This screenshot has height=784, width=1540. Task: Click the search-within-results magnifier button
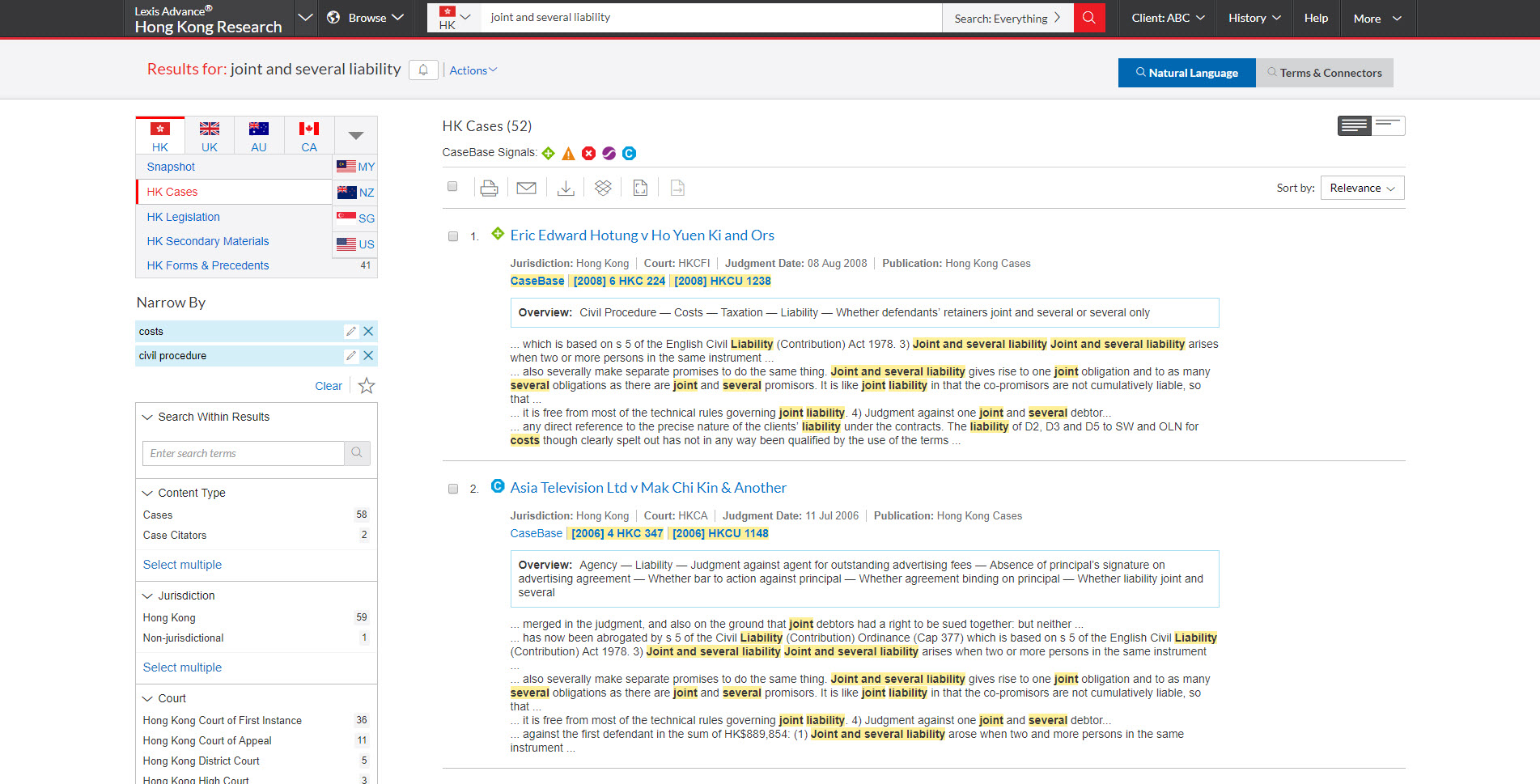click(x=357, y=453)
